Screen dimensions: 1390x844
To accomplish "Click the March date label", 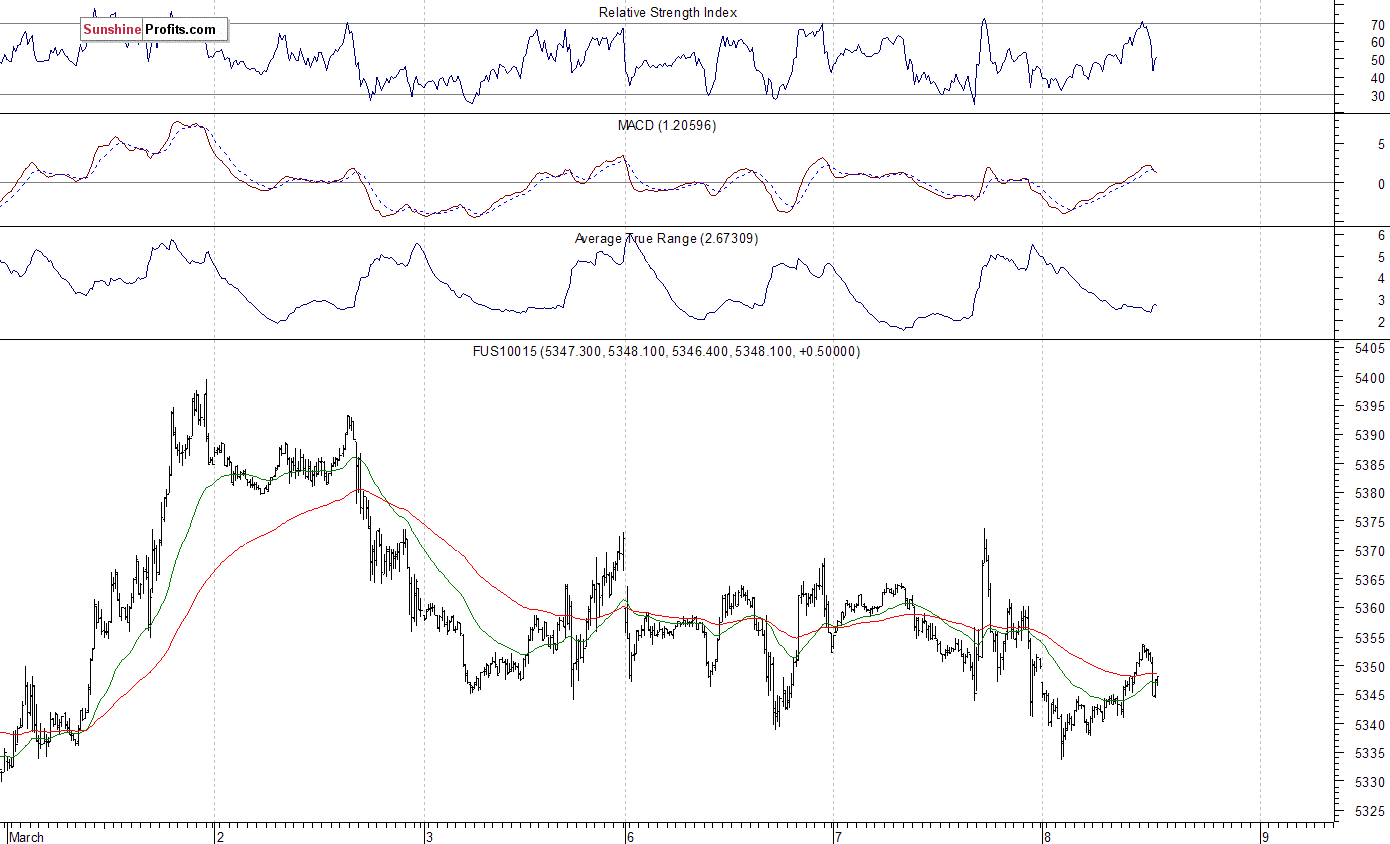I will pyautogui.click(x=27, y=837).
